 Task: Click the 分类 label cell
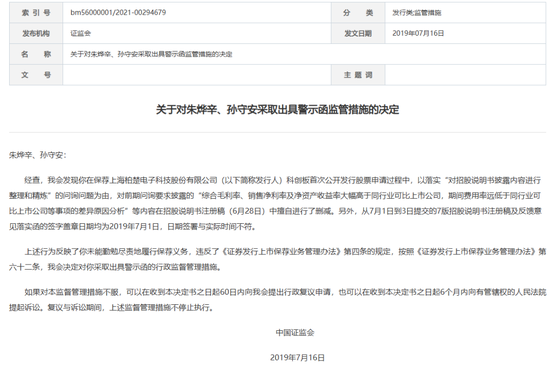point(358,13)
